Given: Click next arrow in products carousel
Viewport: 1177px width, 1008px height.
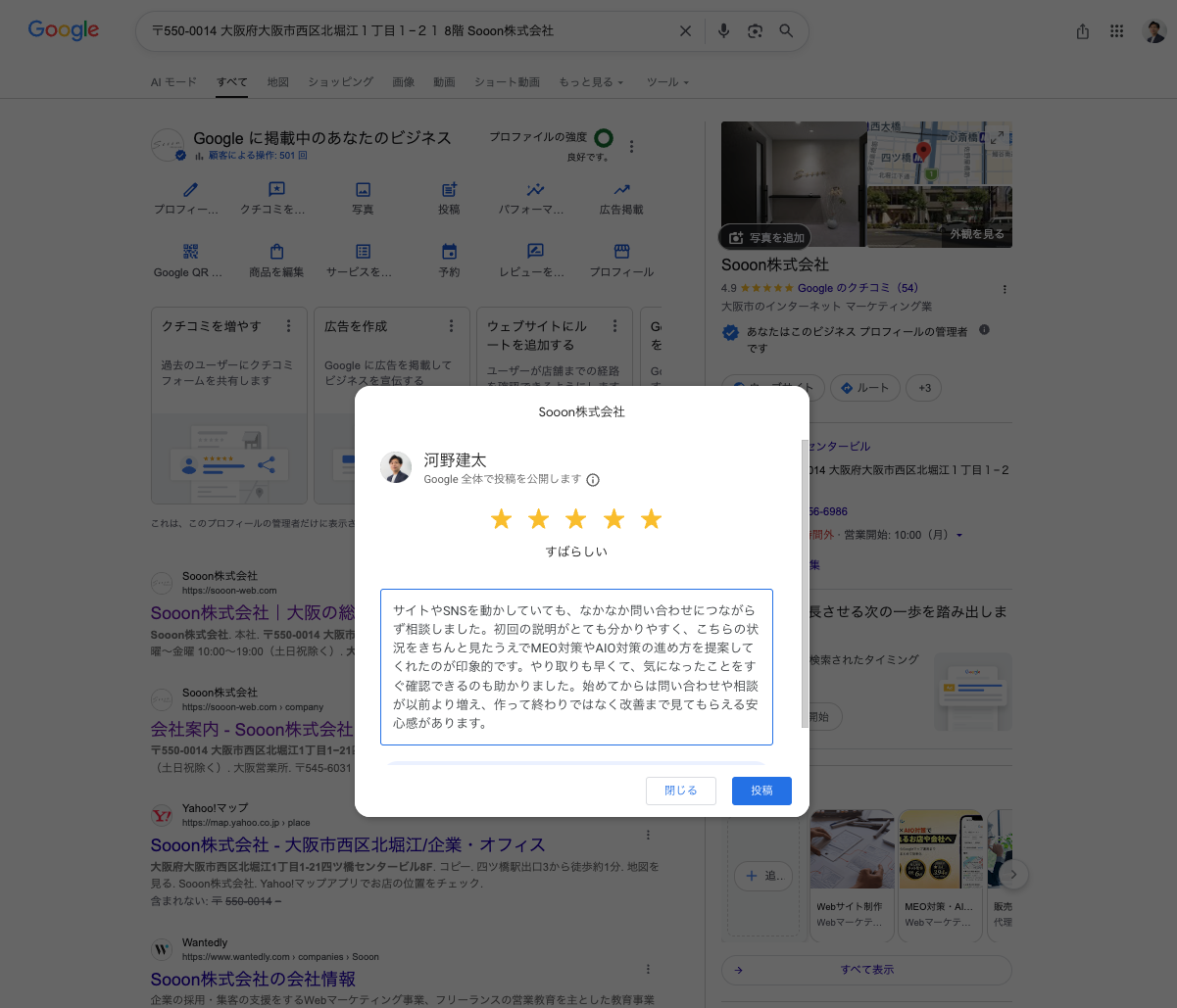Looking at the screenshot, I should click(1015, 875).
